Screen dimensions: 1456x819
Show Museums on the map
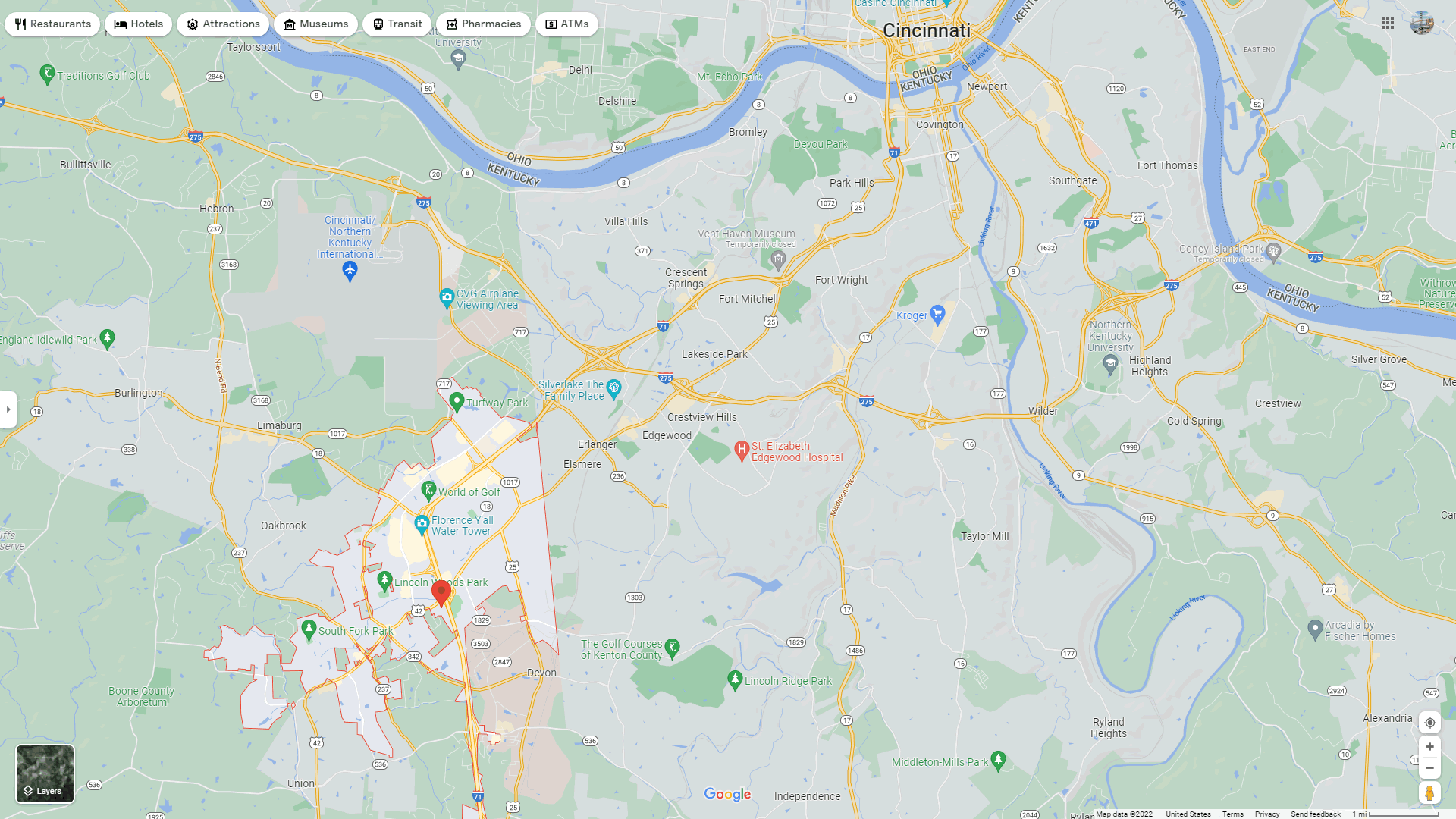tap(315, 24)
